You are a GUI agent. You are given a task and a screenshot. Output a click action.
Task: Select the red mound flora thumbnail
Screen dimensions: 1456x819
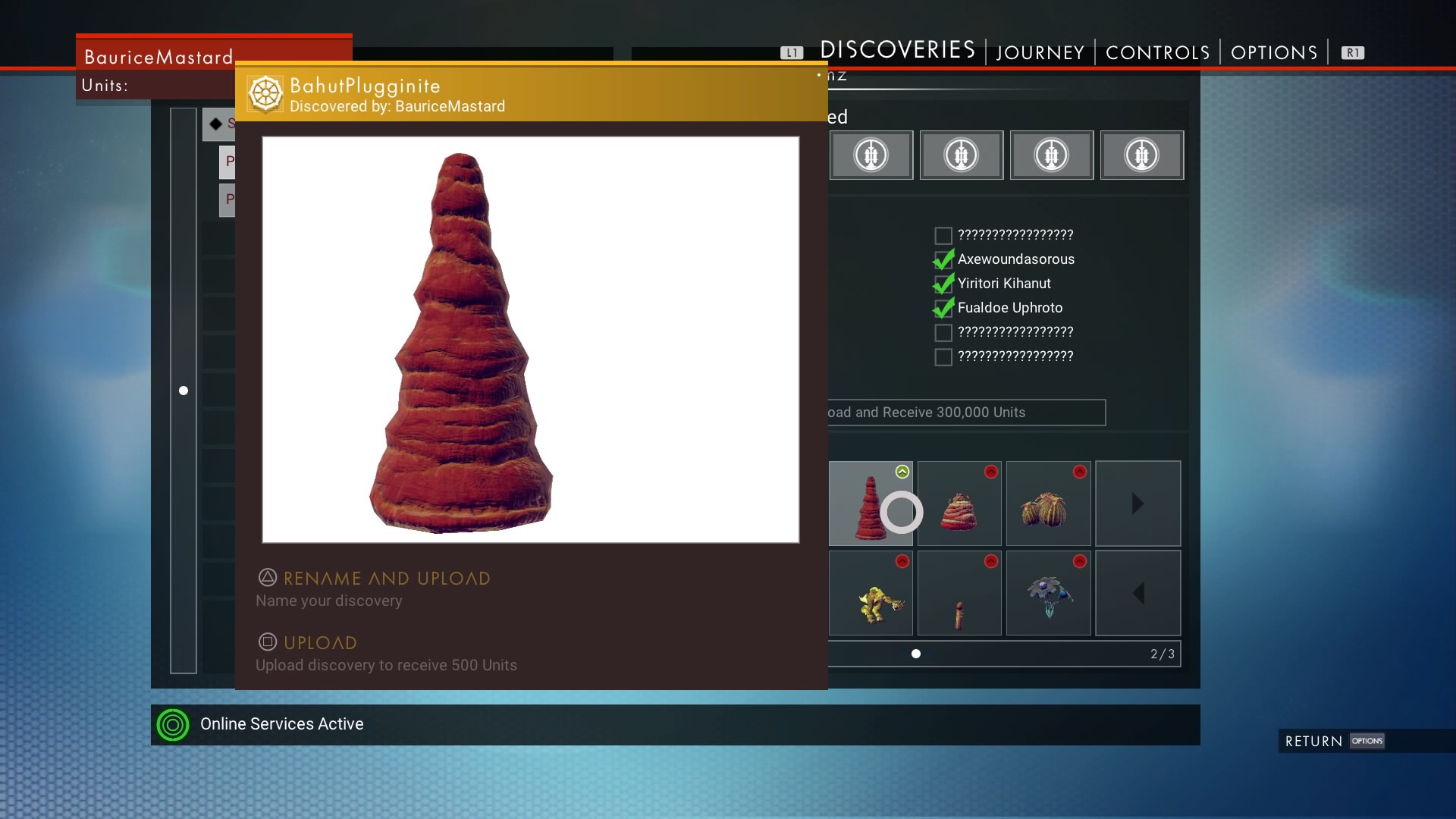tap(959, 504)
